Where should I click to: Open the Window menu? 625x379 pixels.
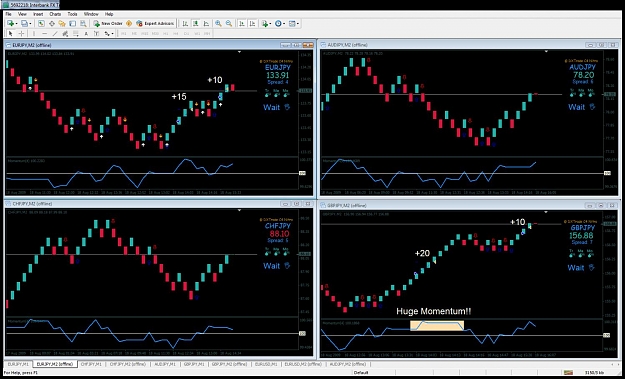coord(91,14)
